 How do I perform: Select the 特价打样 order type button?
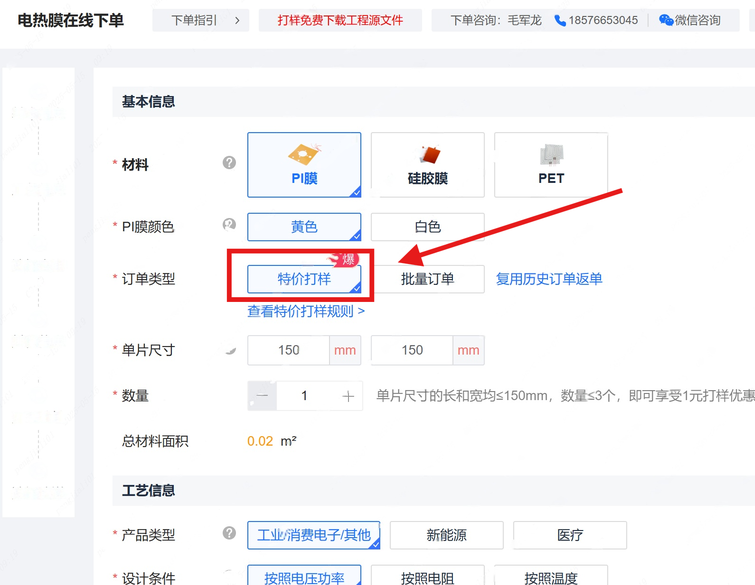[304, 279]
